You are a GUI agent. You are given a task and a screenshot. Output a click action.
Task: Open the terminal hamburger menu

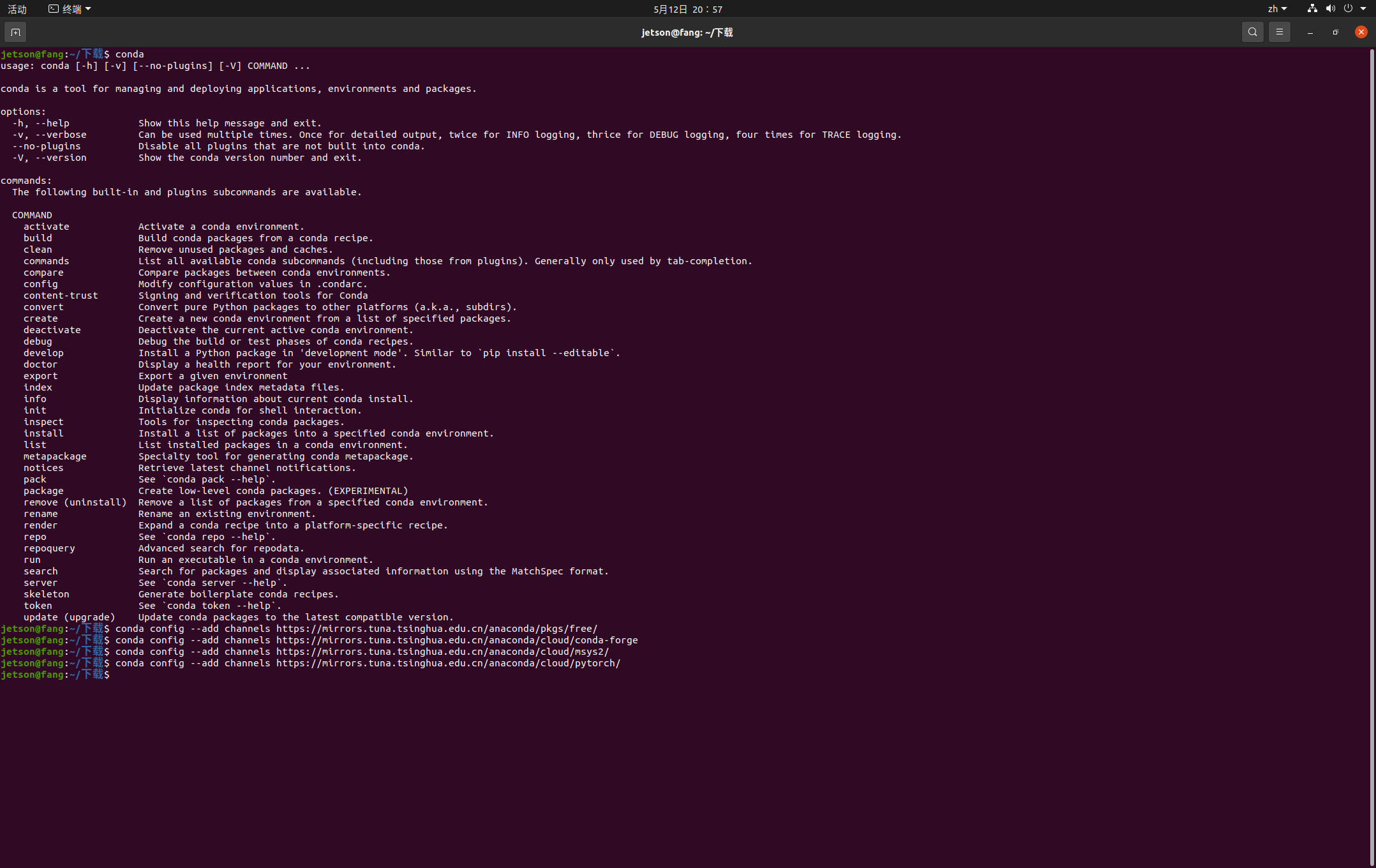pyautogui.click(x=1279, y=32)
